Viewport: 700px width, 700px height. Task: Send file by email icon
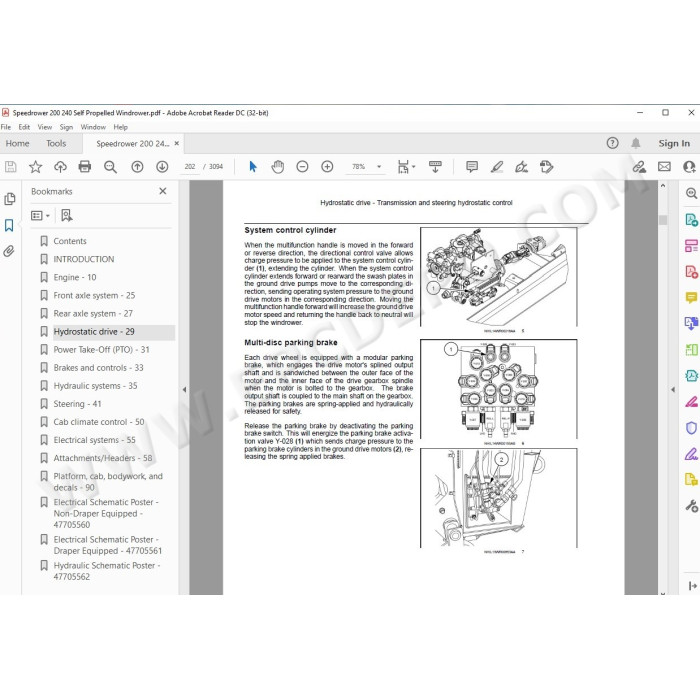664,167
